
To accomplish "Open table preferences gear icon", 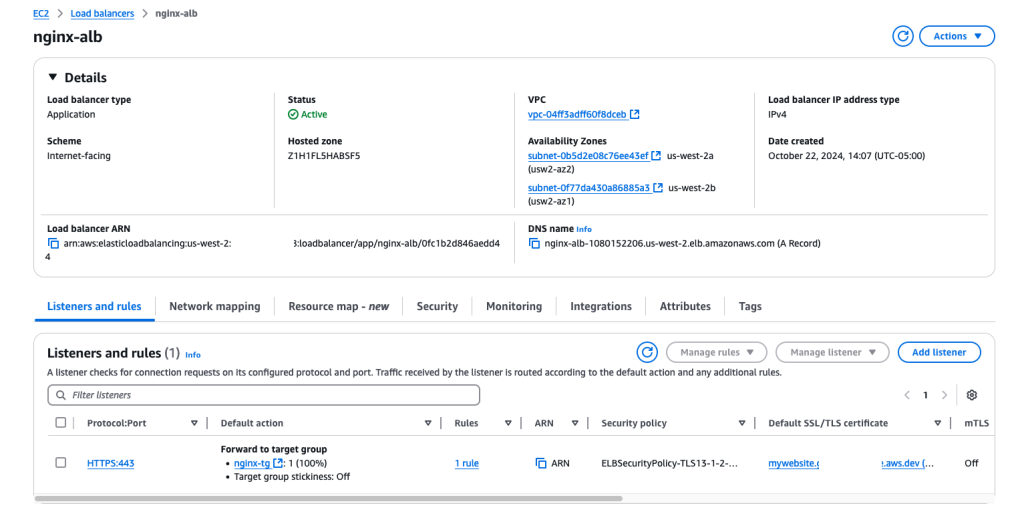I will (x=972, y=395).
